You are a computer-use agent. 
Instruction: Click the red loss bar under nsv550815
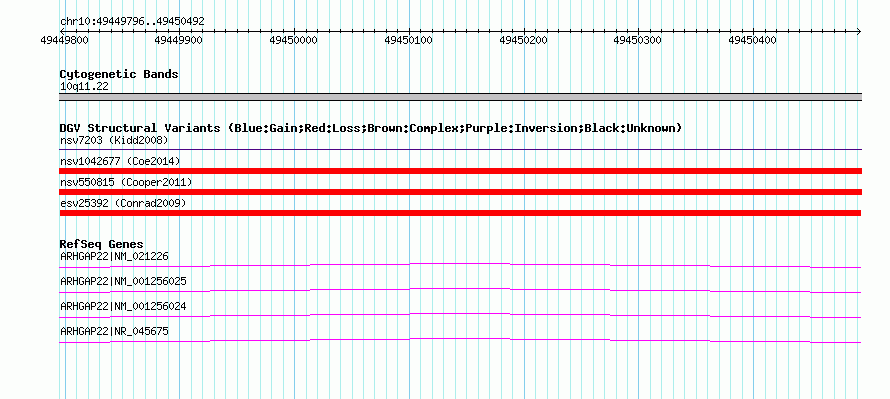tap(460, 192)
